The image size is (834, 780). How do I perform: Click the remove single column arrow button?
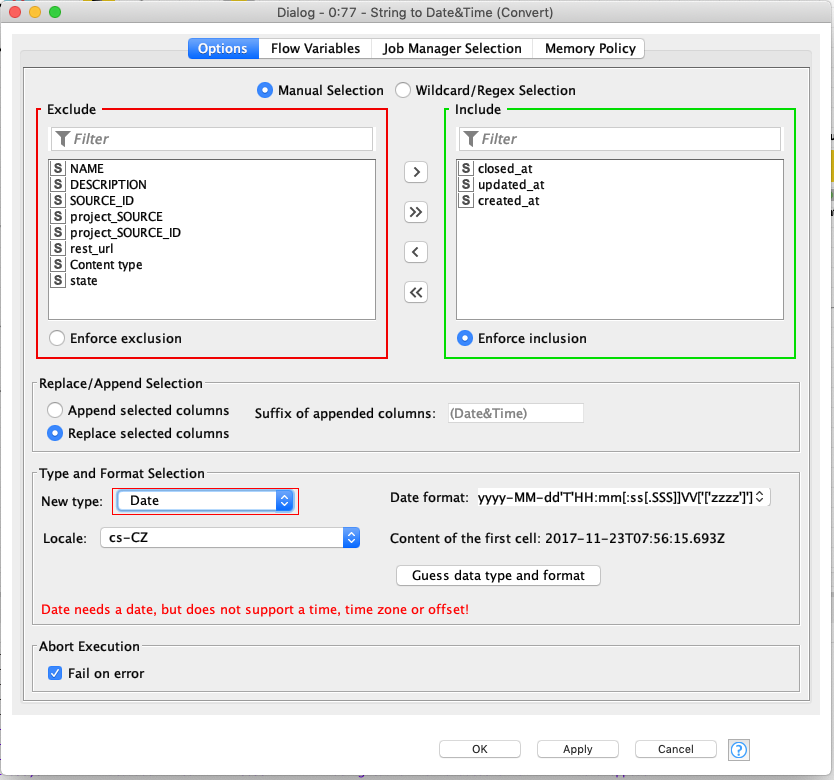coord(416,252)
